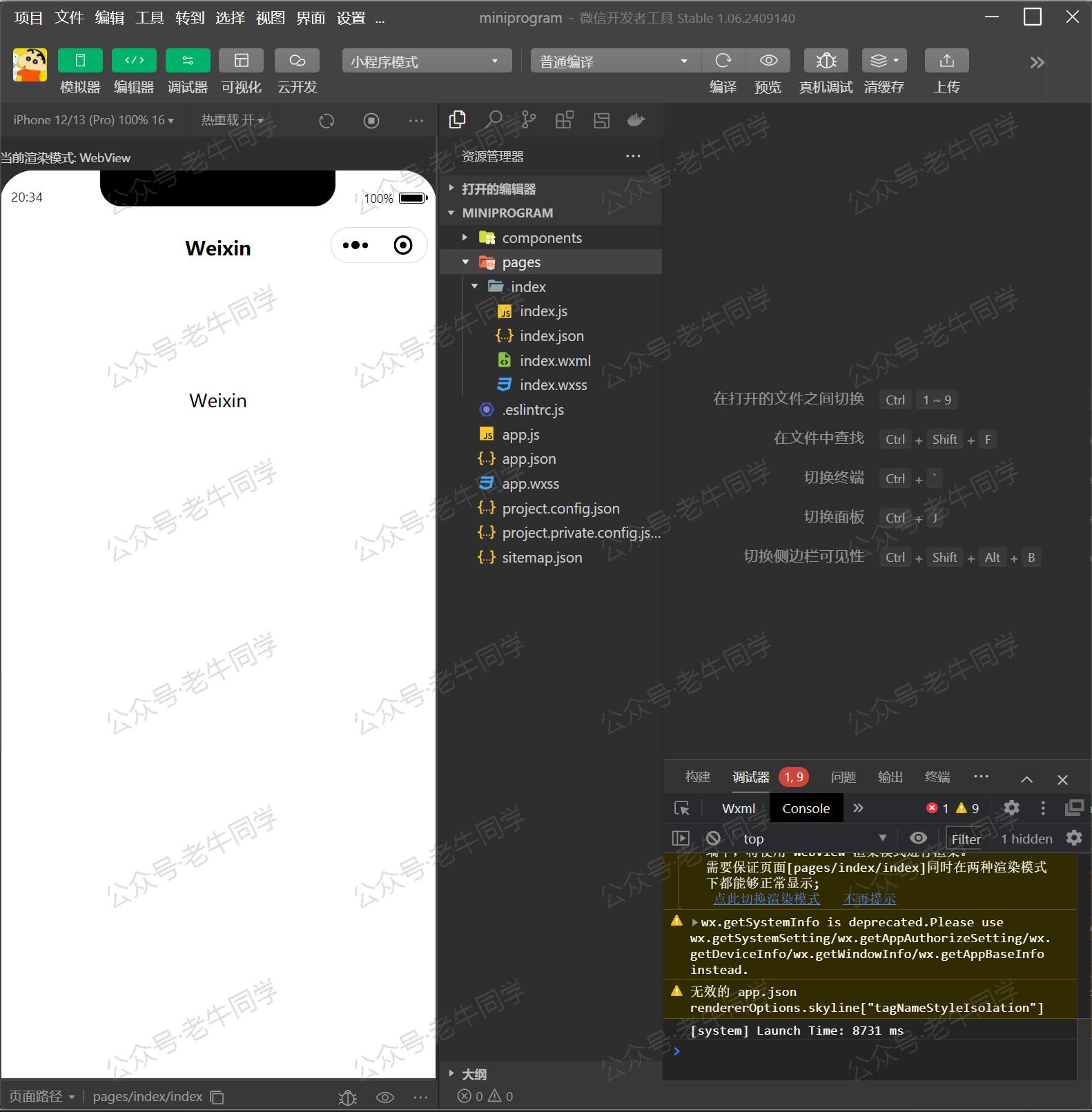Open the Docker whale icon
Viewport: 1092px width, 1112px height.
[636, 120]
